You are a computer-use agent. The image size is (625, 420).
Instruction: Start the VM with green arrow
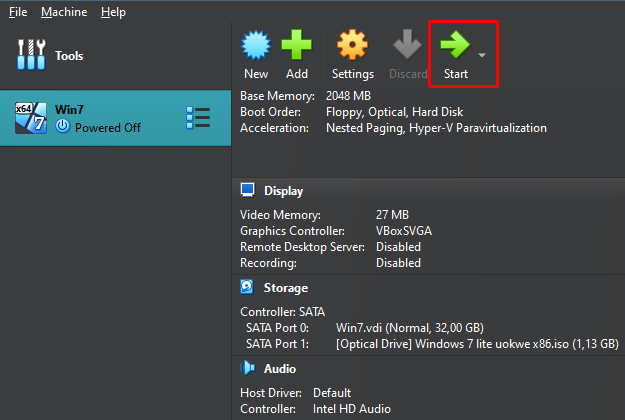(x=455, y=45)
